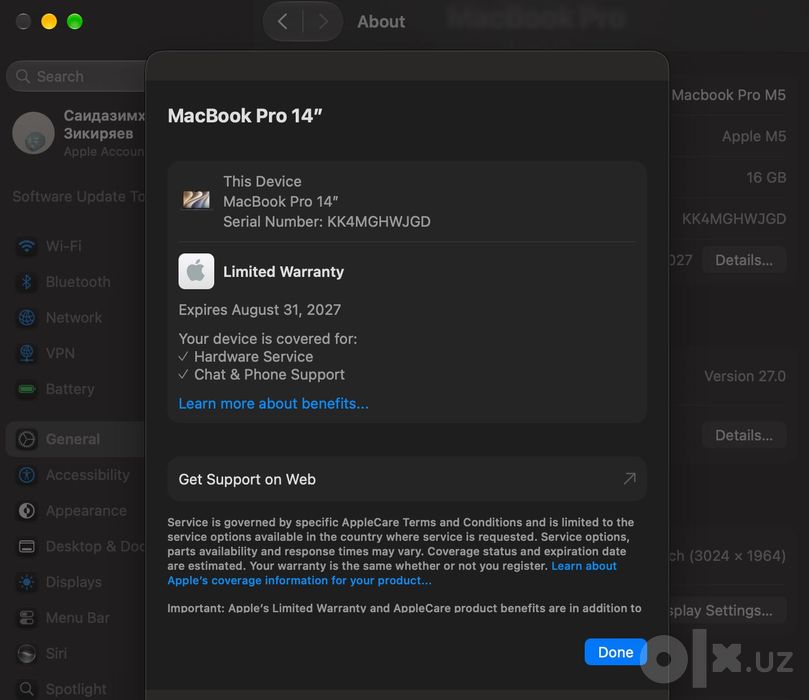Click the Spotlight sidebar icon

click(27, 689)
